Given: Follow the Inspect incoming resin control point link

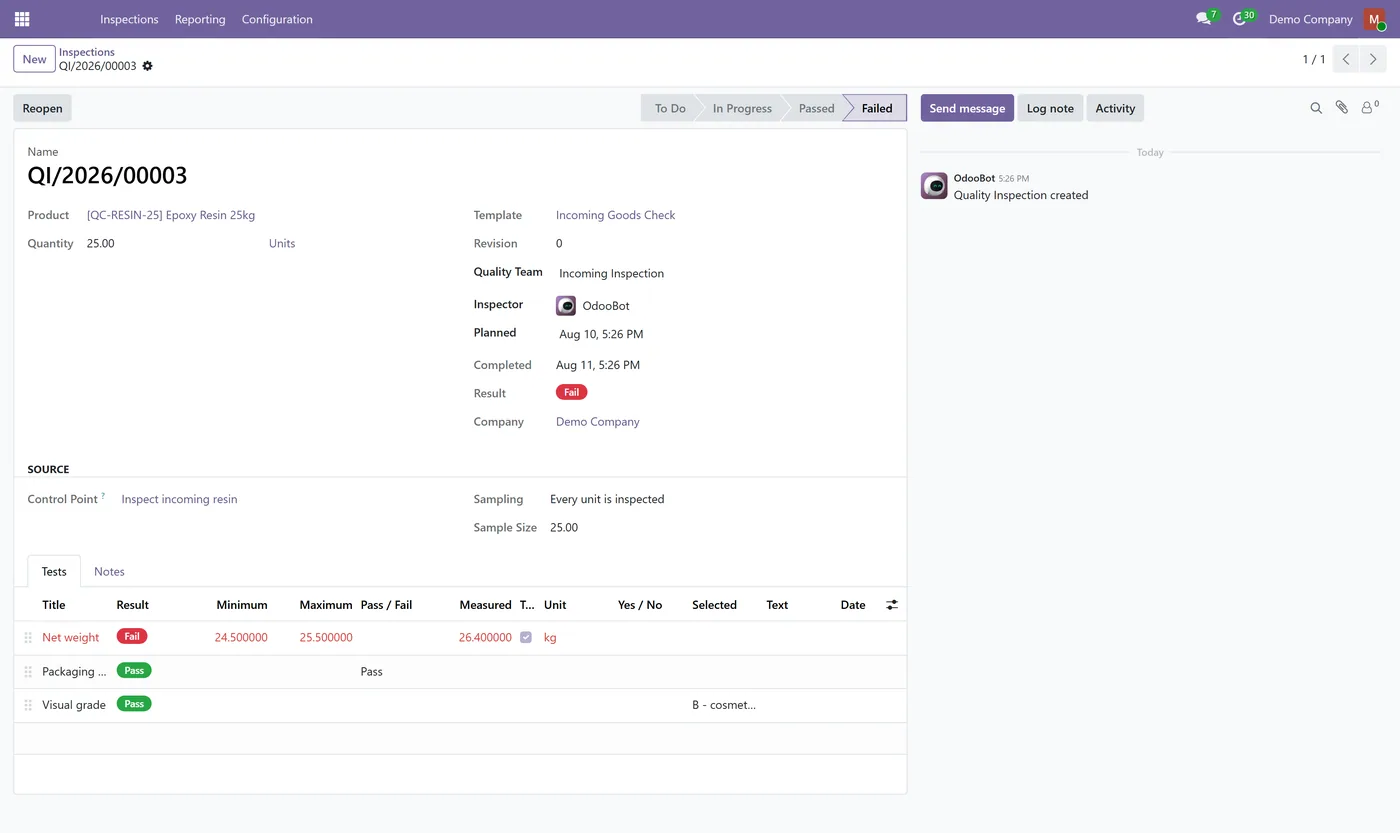Looking at the screenshot, I should pyautogui.click(x=179, y=499).
